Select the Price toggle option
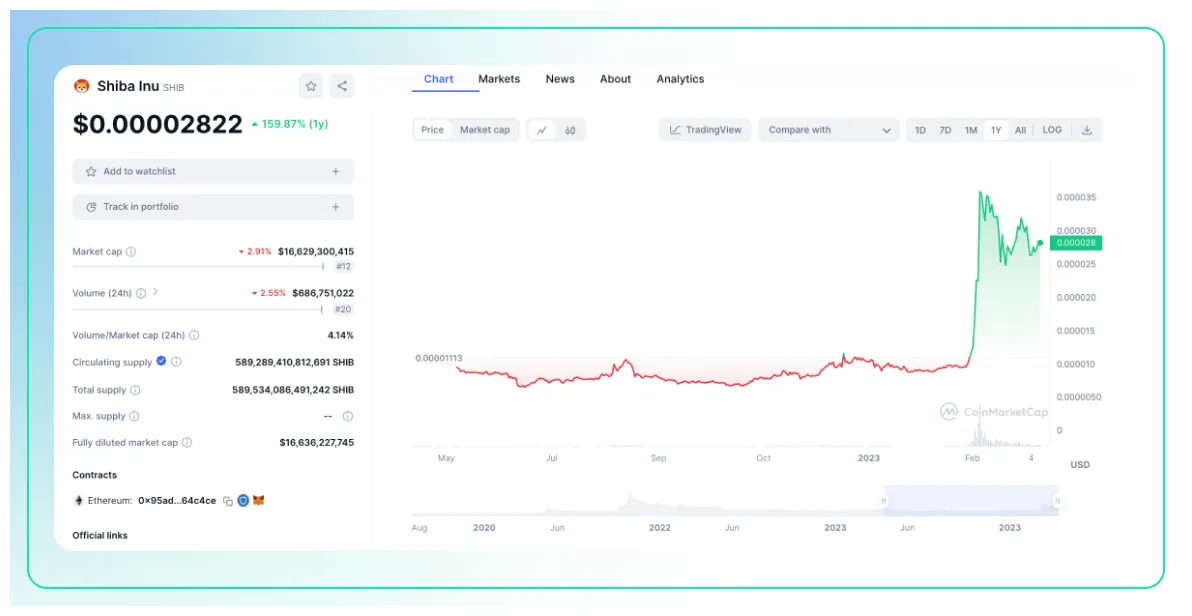Screen dimensions: 1192x616 tap(431, 129)
